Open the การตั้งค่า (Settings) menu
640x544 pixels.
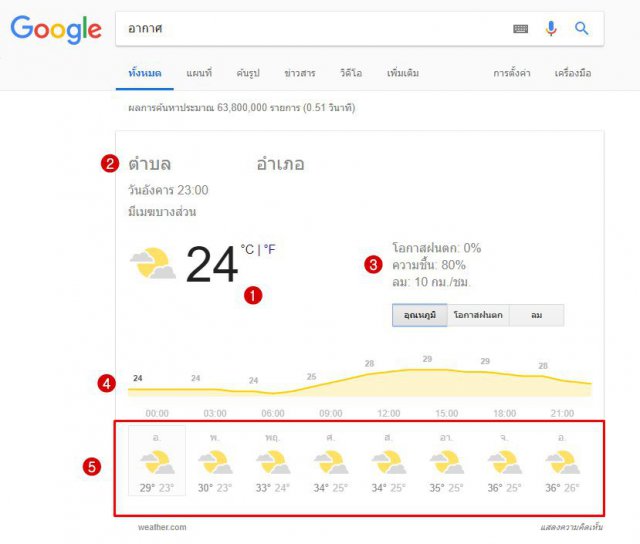[511, 74]
